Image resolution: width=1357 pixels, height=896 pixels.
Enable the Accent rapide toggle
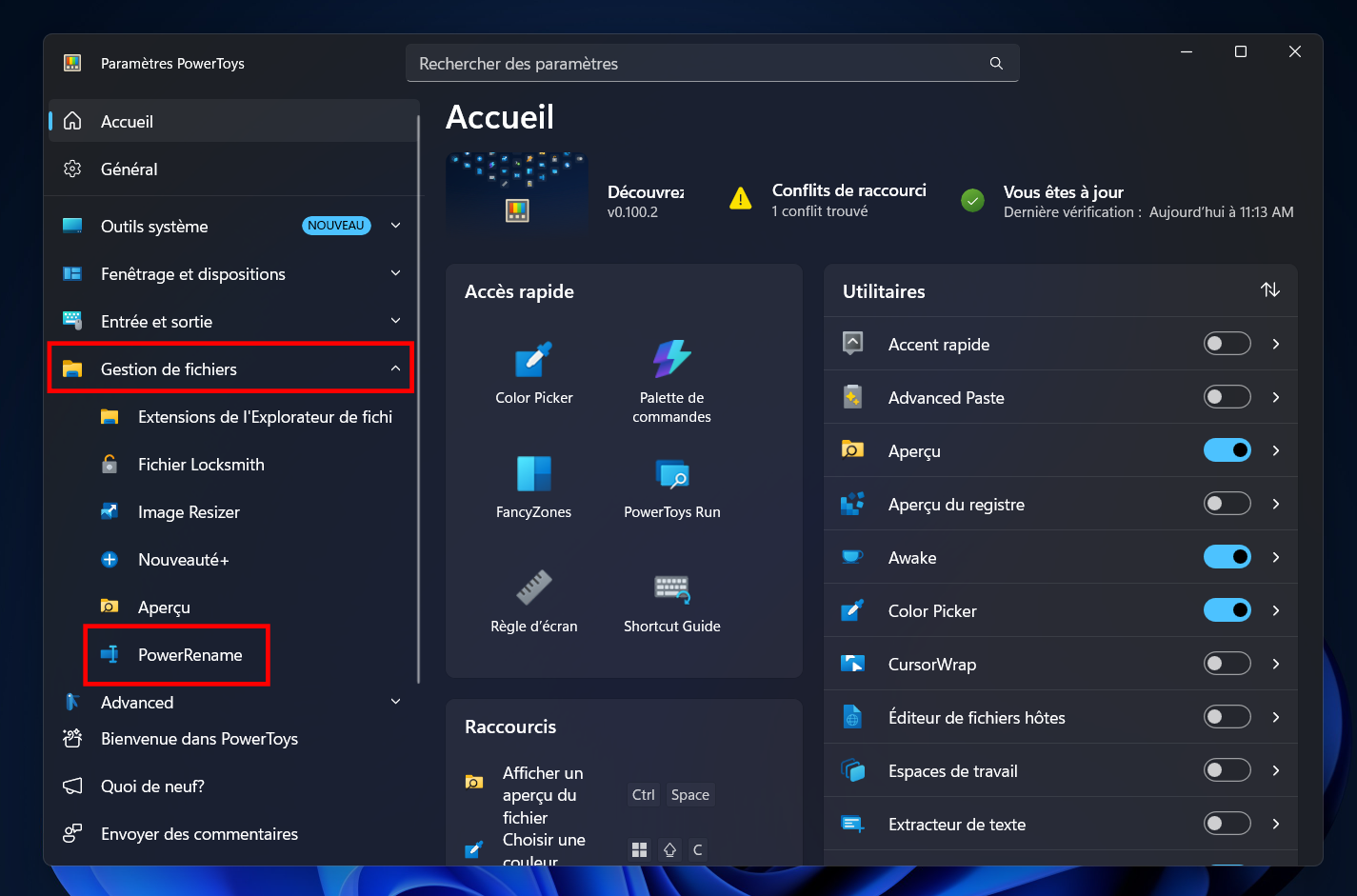1227,344
